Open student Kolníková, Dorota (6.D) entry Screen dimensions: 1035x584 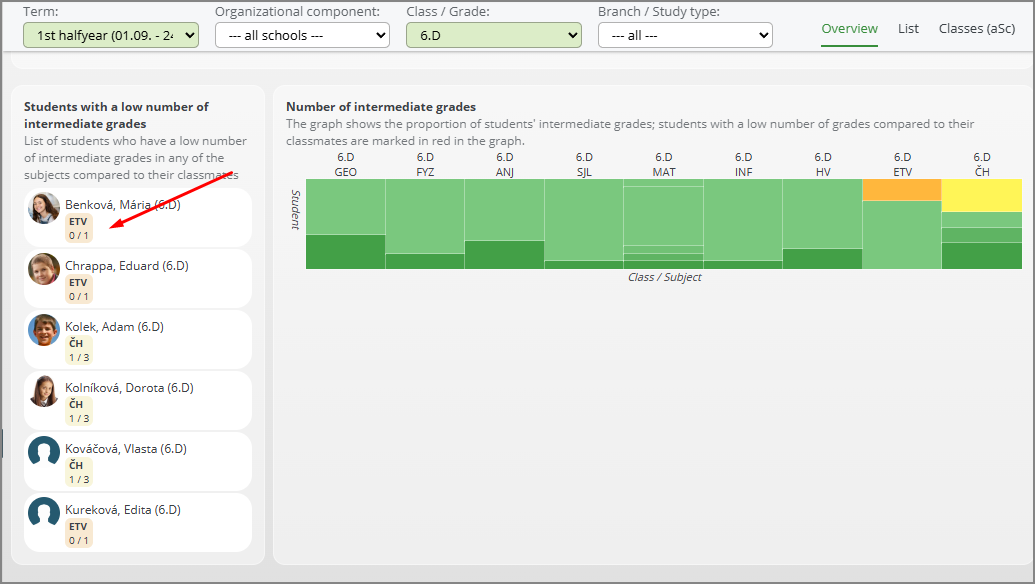(x=129, y=388)
